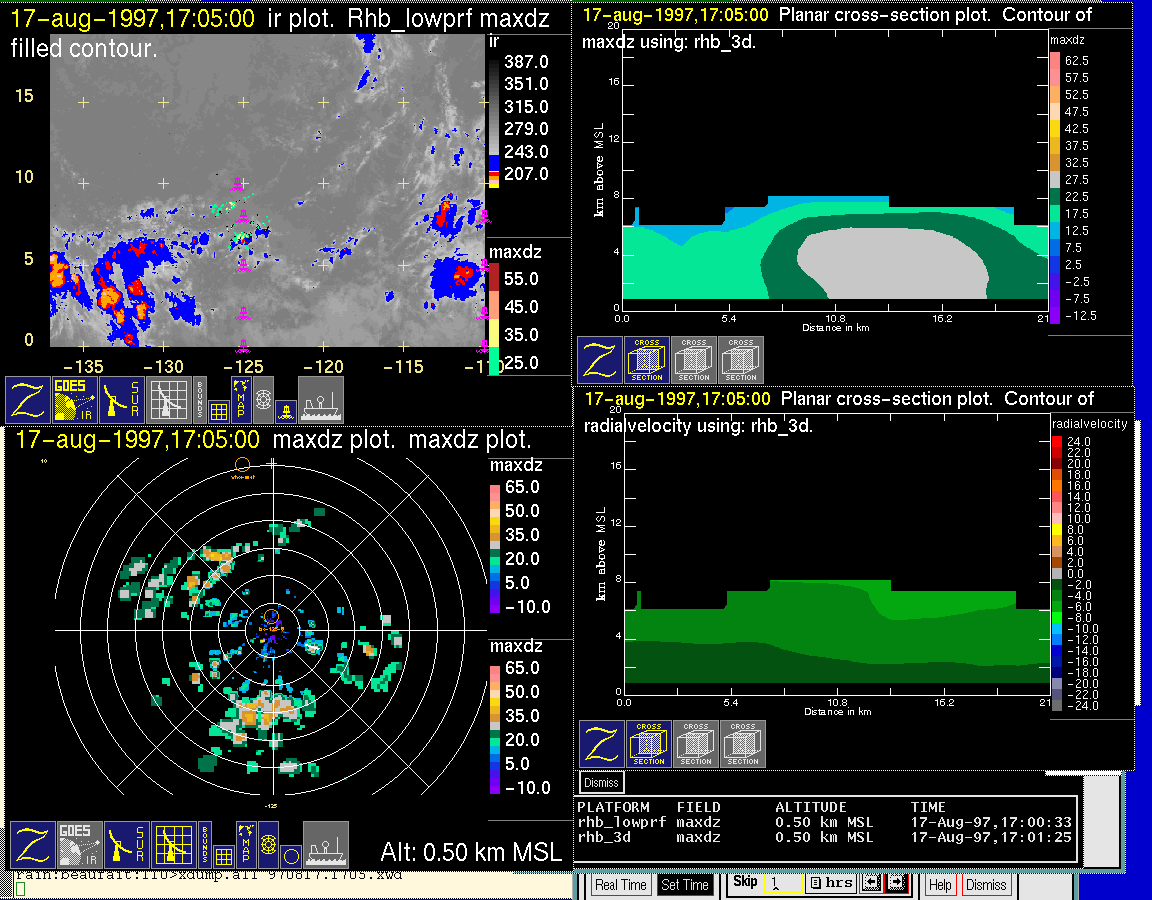This screenshot has width=1152, height=900.
Task: Click the skip backward arrow button
Action: coord(870,884)
